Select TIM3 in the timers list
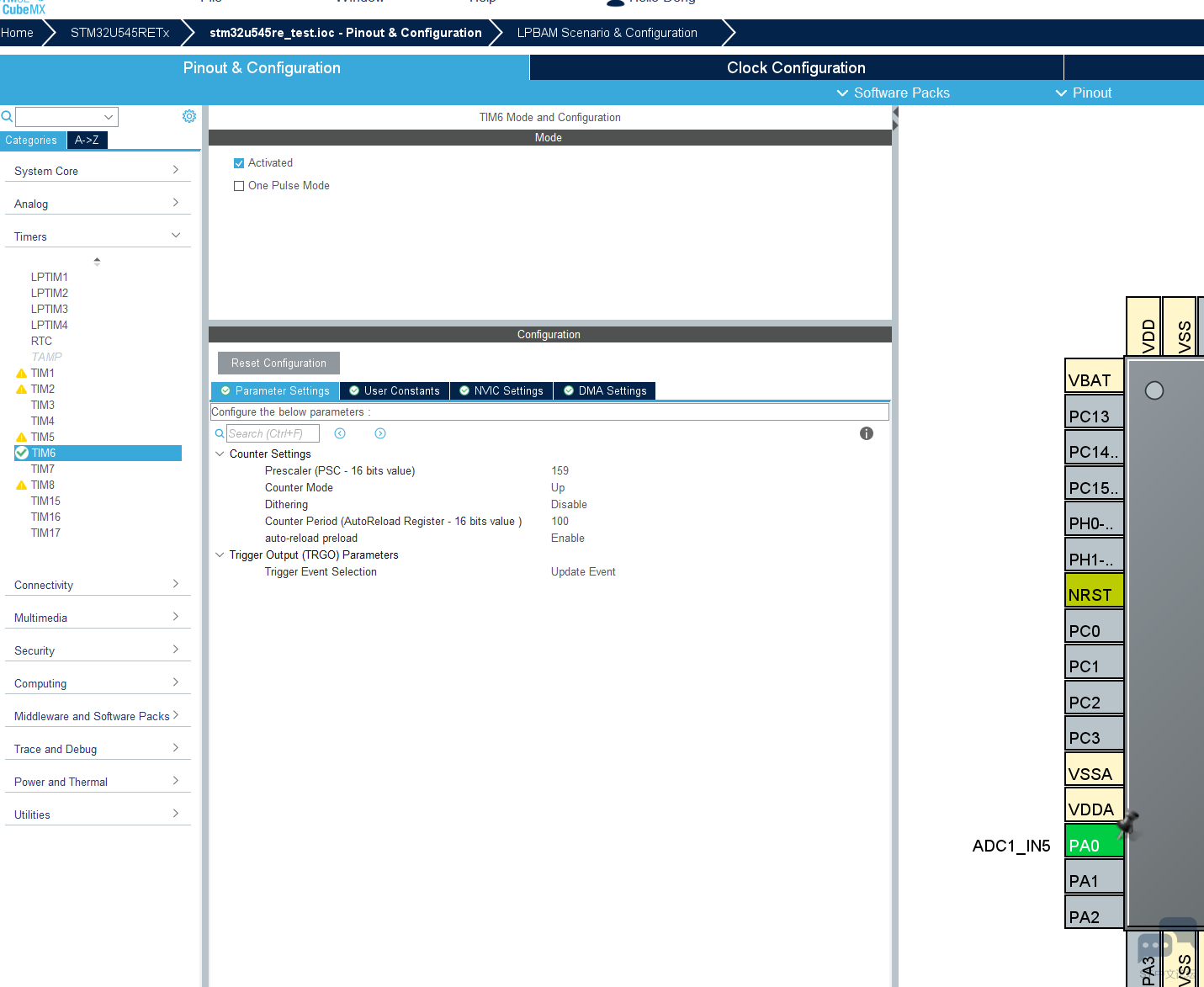 pyautogui.click(x=43, y=405)
